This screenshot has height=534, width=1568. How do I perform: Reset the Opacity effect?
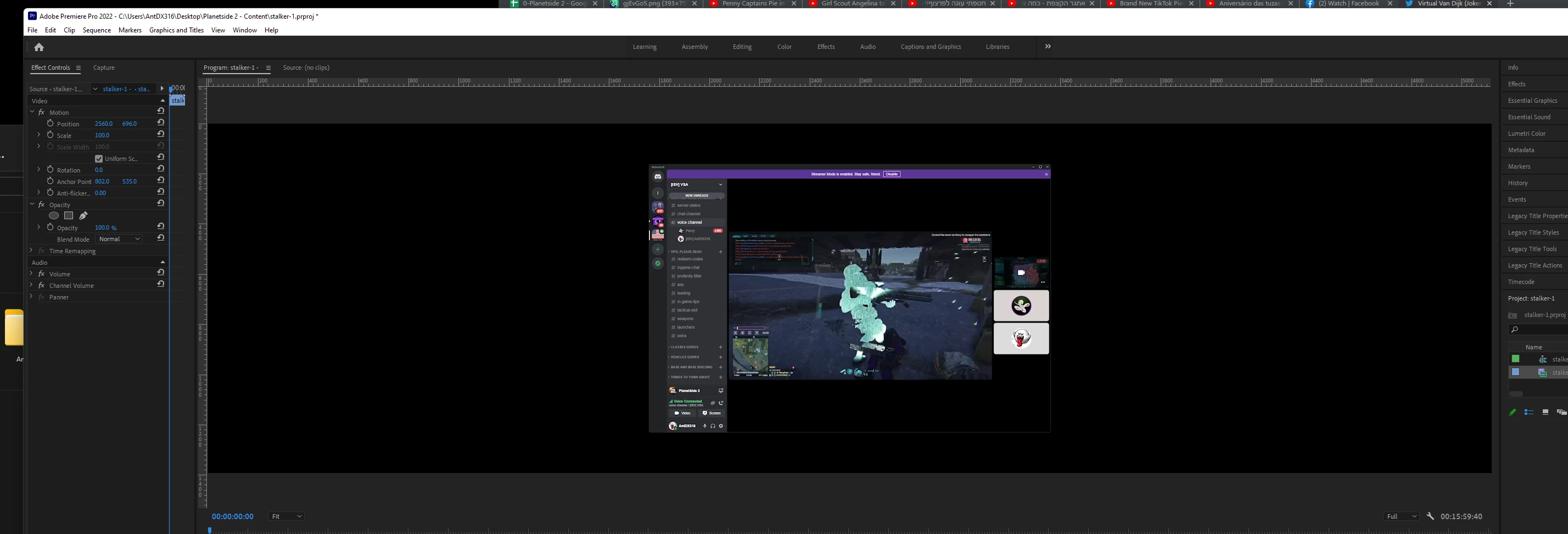pyautogui.click(x=161, y=204)
